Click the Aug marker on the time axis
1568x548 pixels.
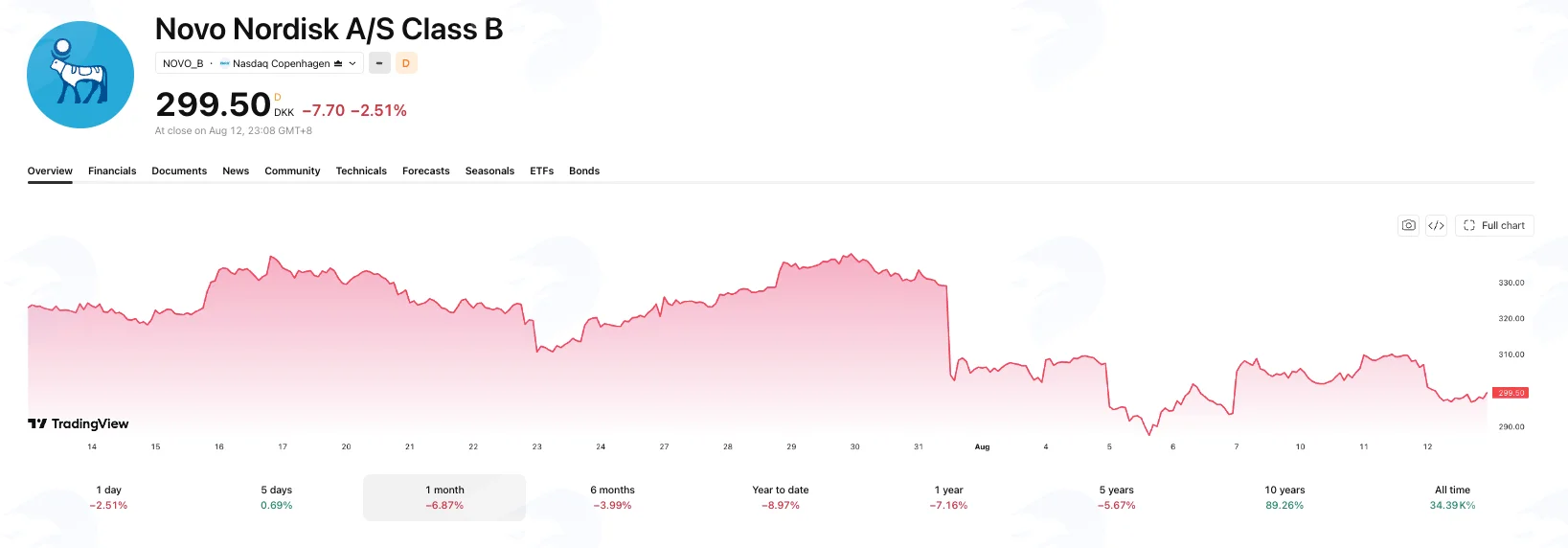(982, 446)
